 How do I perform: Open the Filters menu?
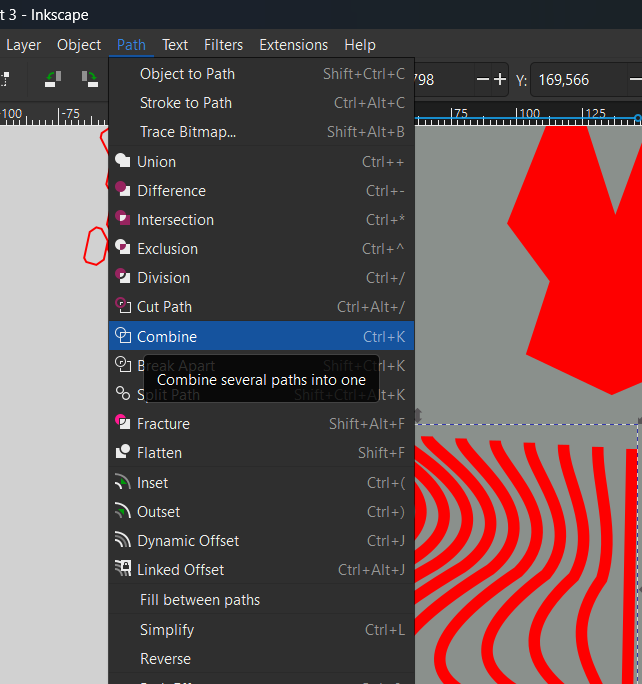click(x=223, y=45)
